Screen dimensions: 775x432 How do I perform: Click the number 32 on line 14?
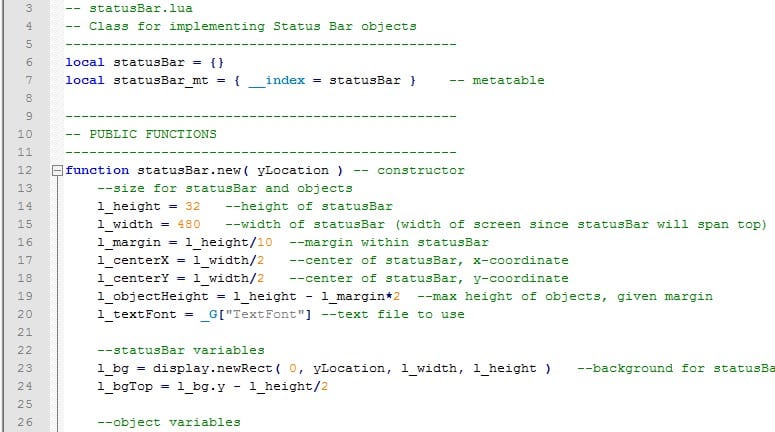click(x=193, y=206)
